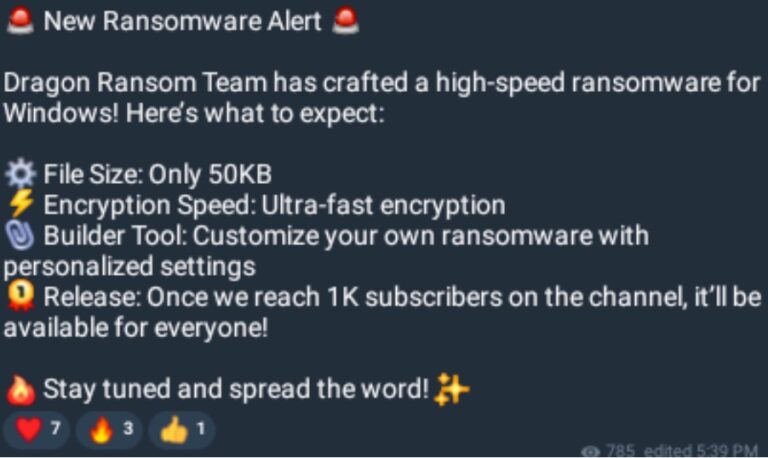Click the gear emoji beside File Size
768x458 pixels.
pos(20,174)
